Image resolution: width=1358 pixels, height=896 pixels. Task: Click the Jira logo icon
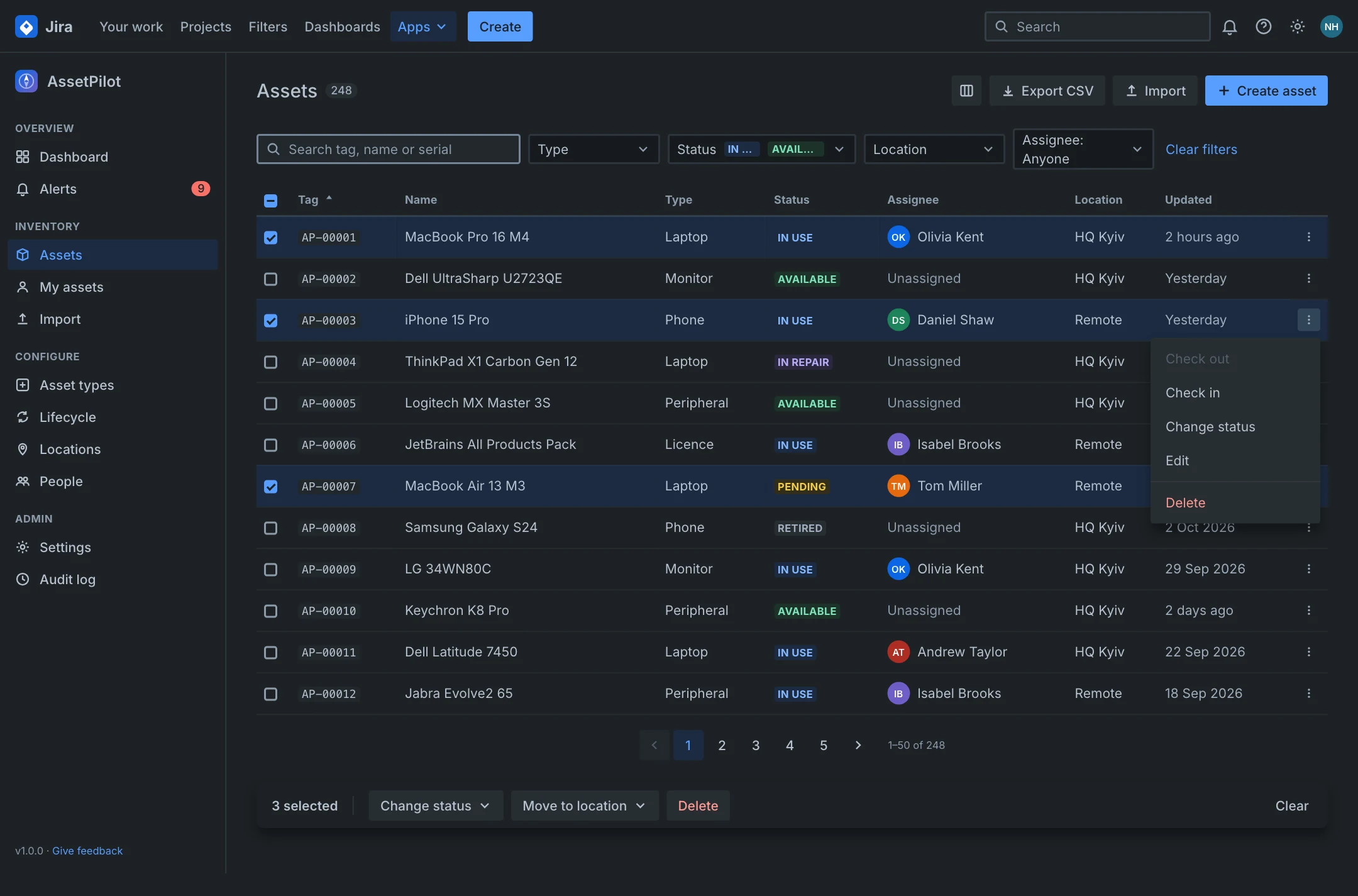(26, 26)
